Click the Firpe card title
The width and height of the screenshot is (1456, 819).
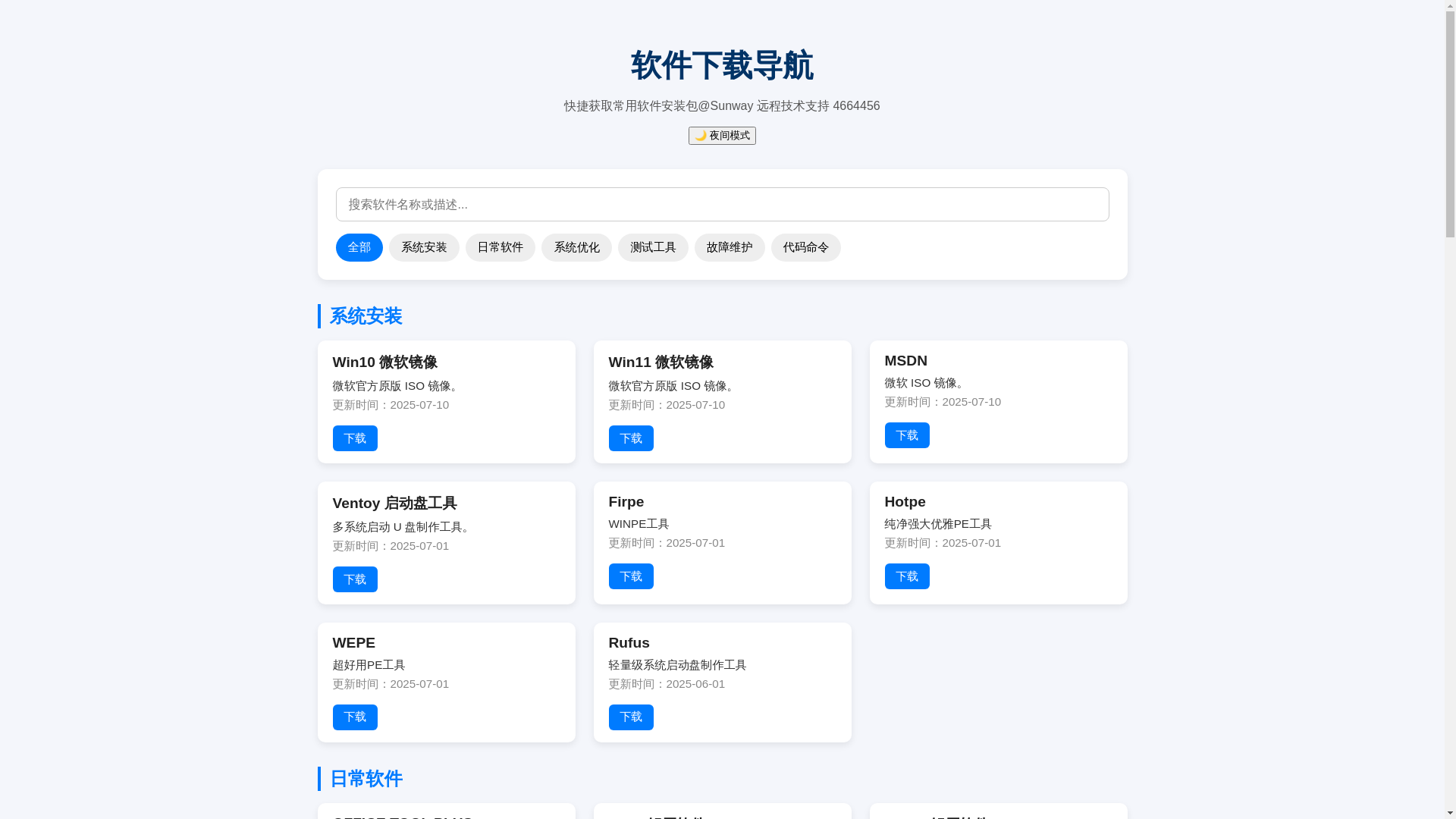coord(626,502)
